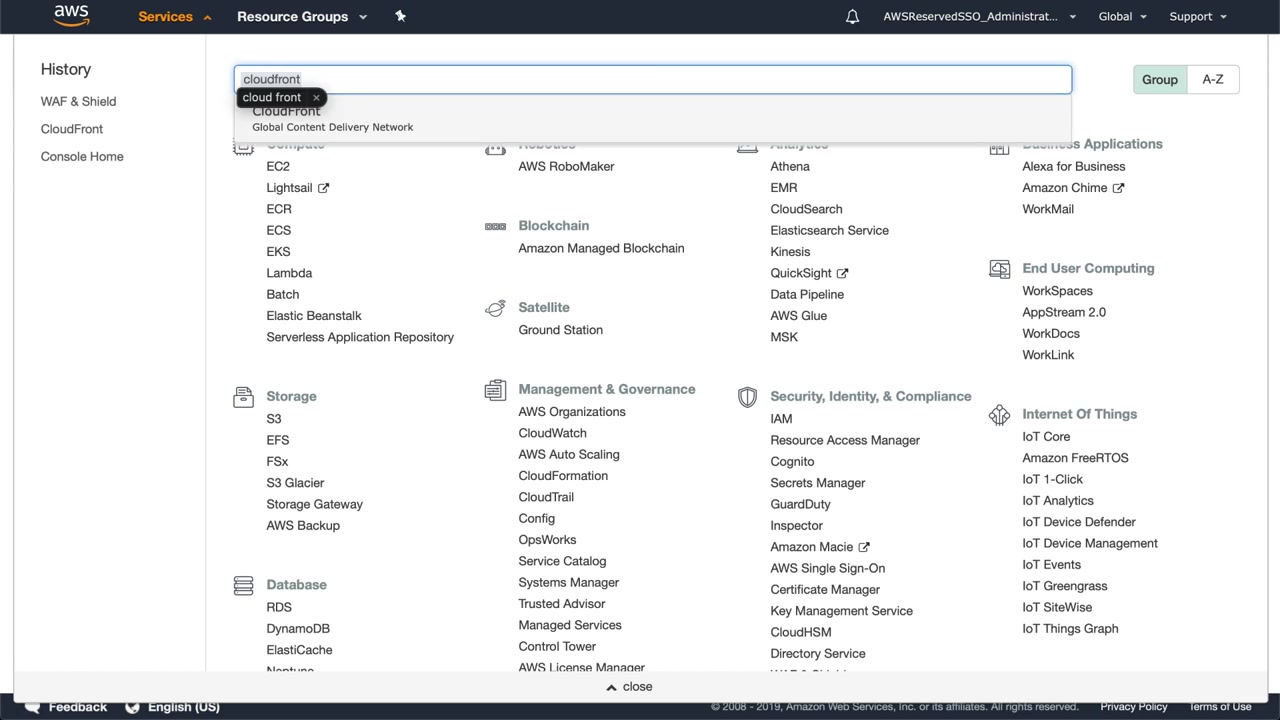Switch the services view to A-Z
Image resolution: width=1280 pixels, height=720 pixels.
[1213, 80]
